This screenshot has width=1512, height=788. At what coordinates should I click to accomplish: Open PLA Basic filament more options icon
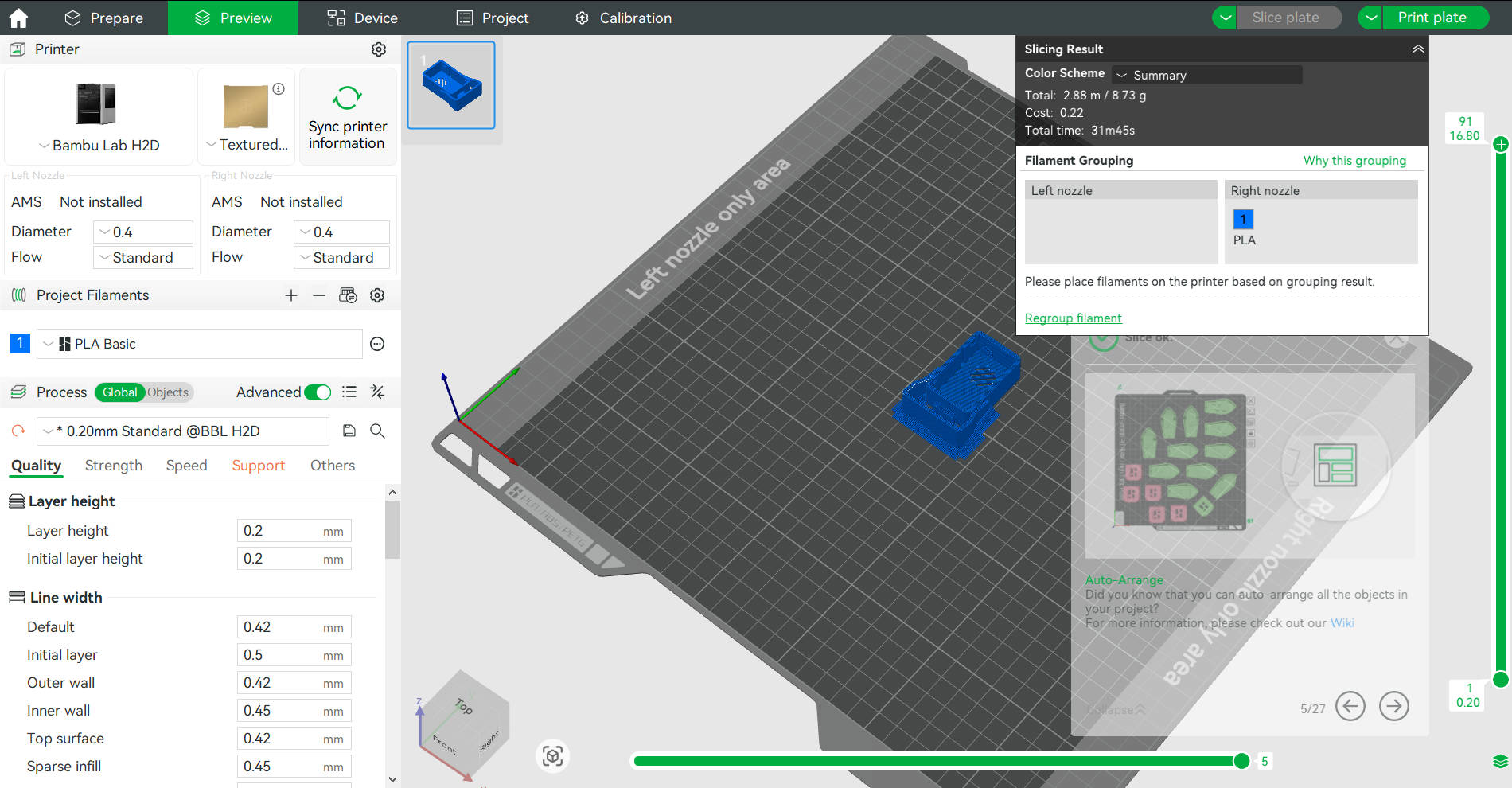(377, 344)
